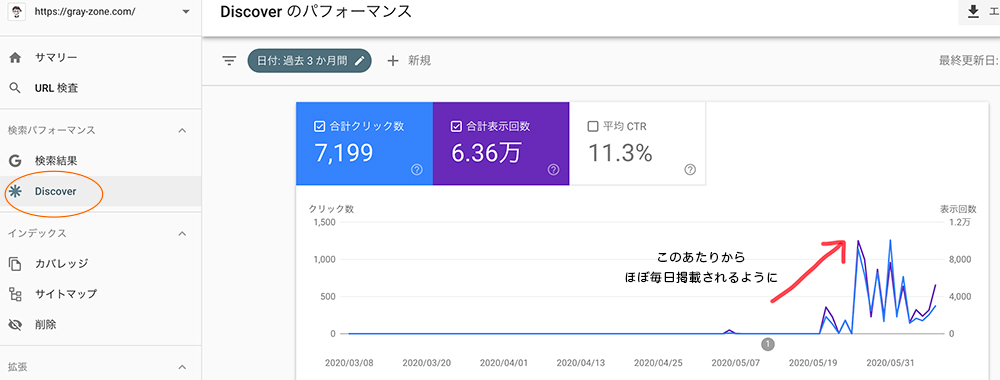The height and width of the screenshot is (380, 1000).
Task: Open サマリー home icon
Action: pyautogui.click(x=16, y=58)
